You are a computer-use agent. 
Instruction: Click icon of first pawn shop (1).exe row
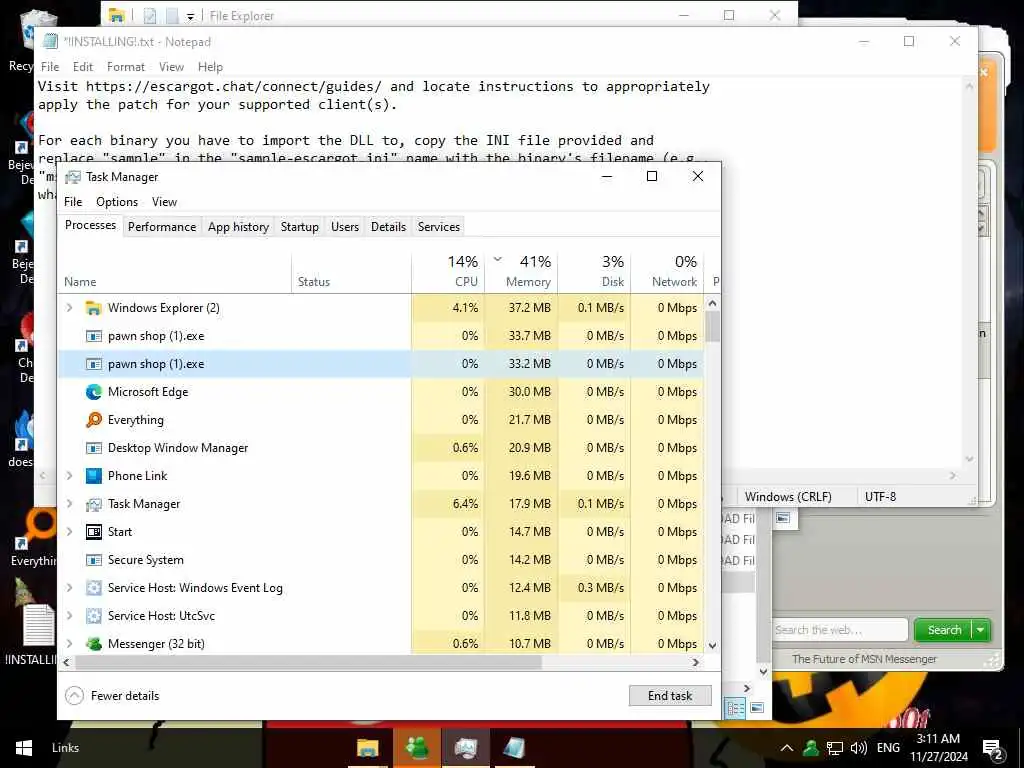(94, 336)
